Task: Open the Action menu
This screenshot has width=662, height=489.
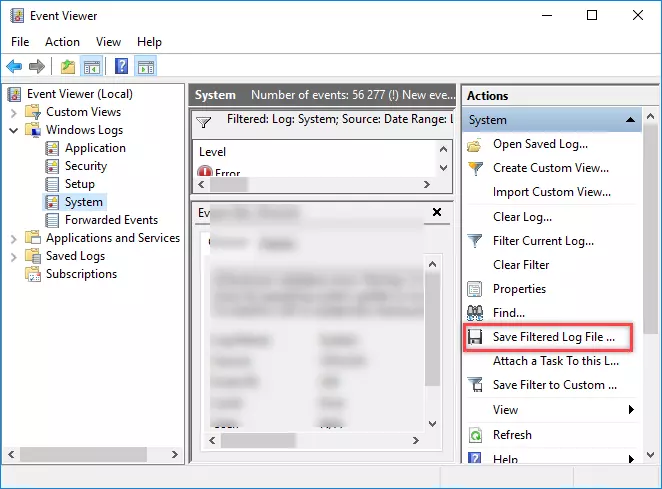Action: click(62, 42)
